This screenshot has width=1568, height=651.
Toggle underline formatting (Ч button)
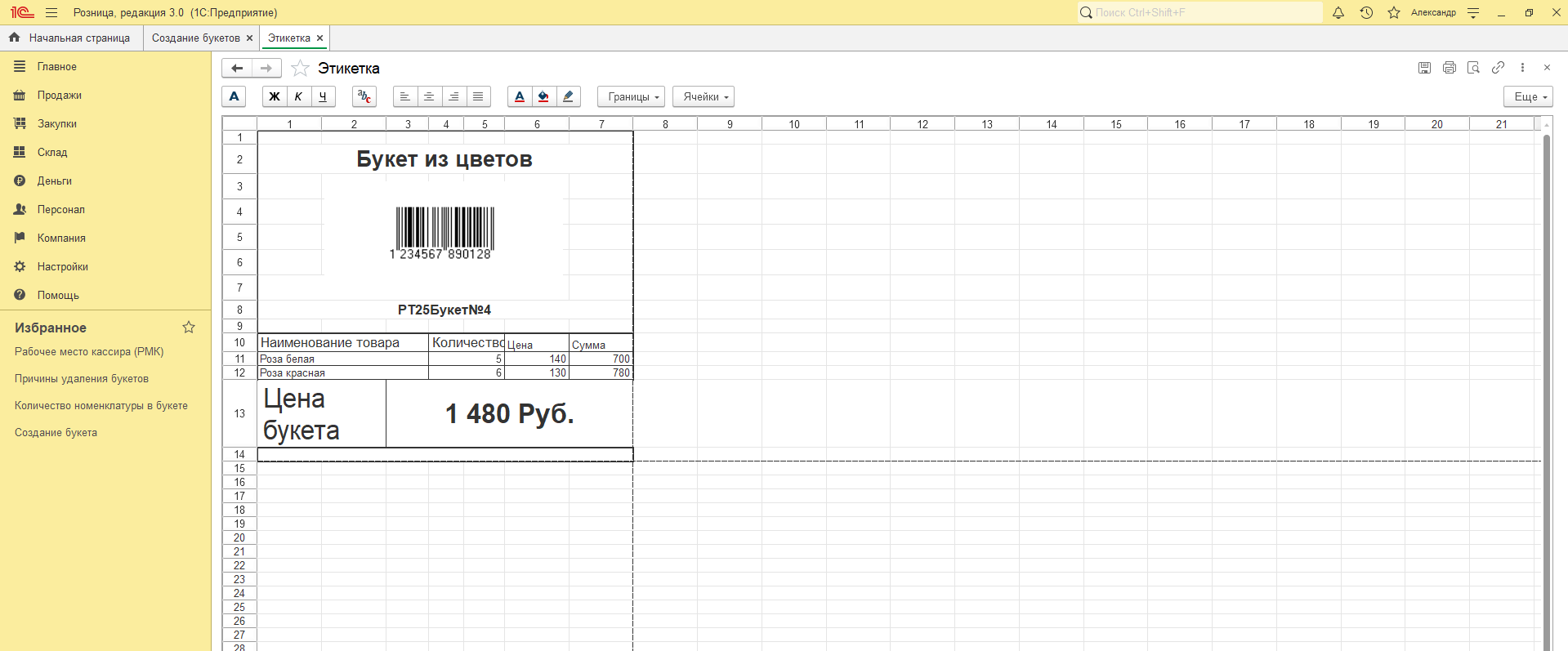point(323,96)
